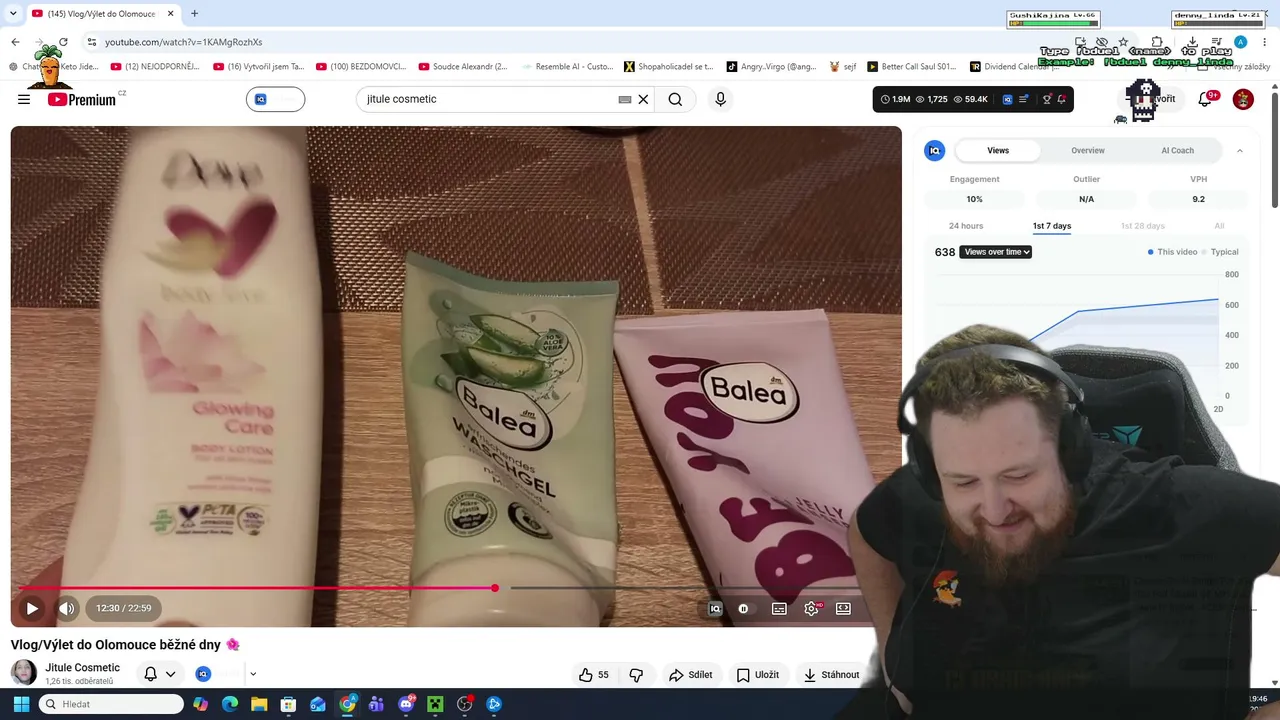The height and width of the screenshot is (720, 1280).
Task: Collapse the vidIQ panel with chevron
Action: coord(1240,150)
